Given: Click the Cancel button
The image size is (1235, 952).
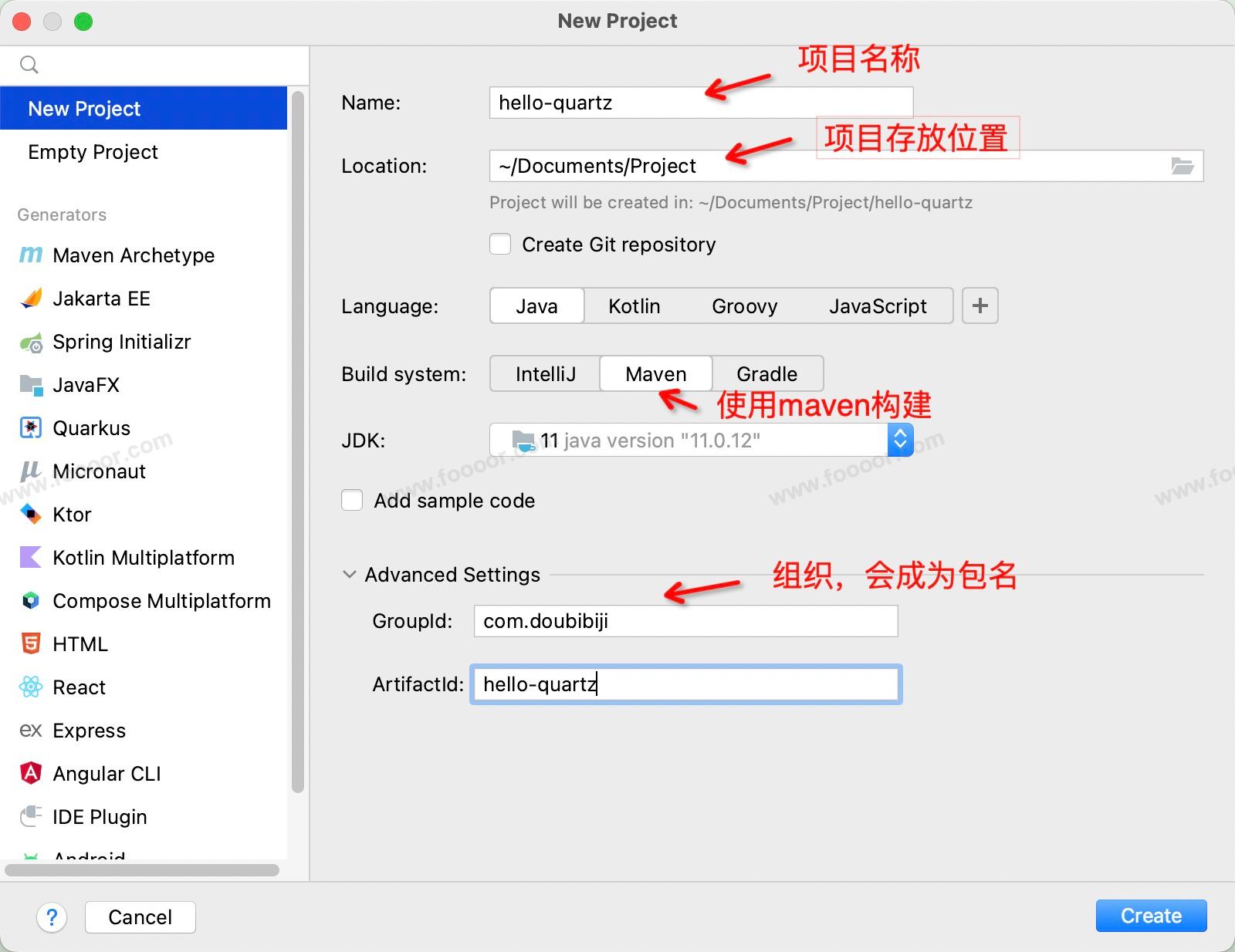Looking at the screenshot, I should [140, 917].
